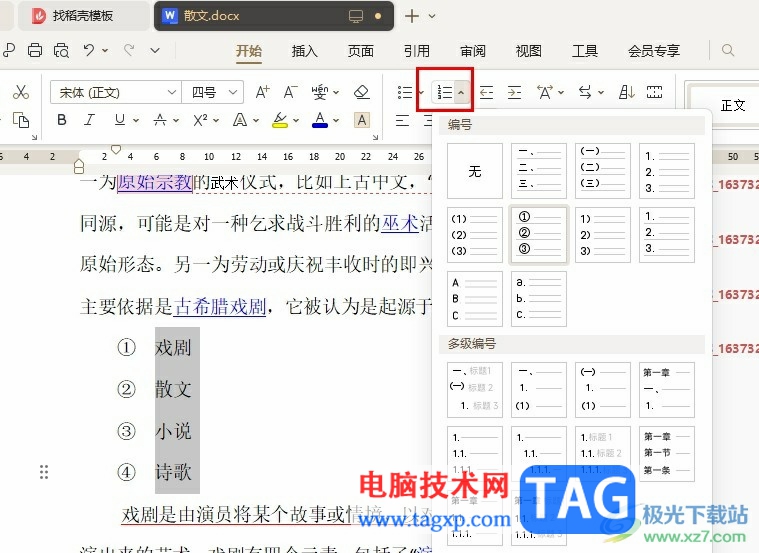Image resolution: width=759 pixels, height=553 pixels.
Task: Click the copy icon
Action: pos(21,120)
